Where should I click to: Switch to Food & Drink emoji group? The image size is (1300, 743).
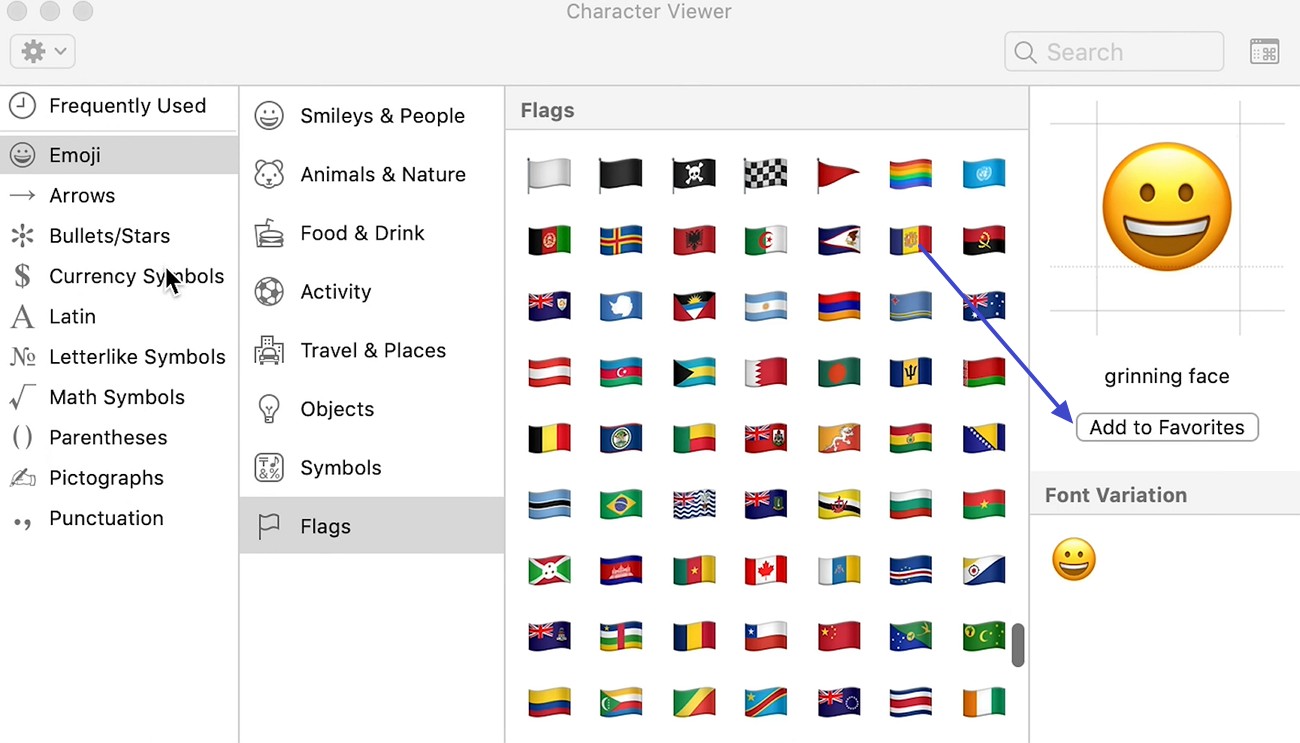coord(372,233)
